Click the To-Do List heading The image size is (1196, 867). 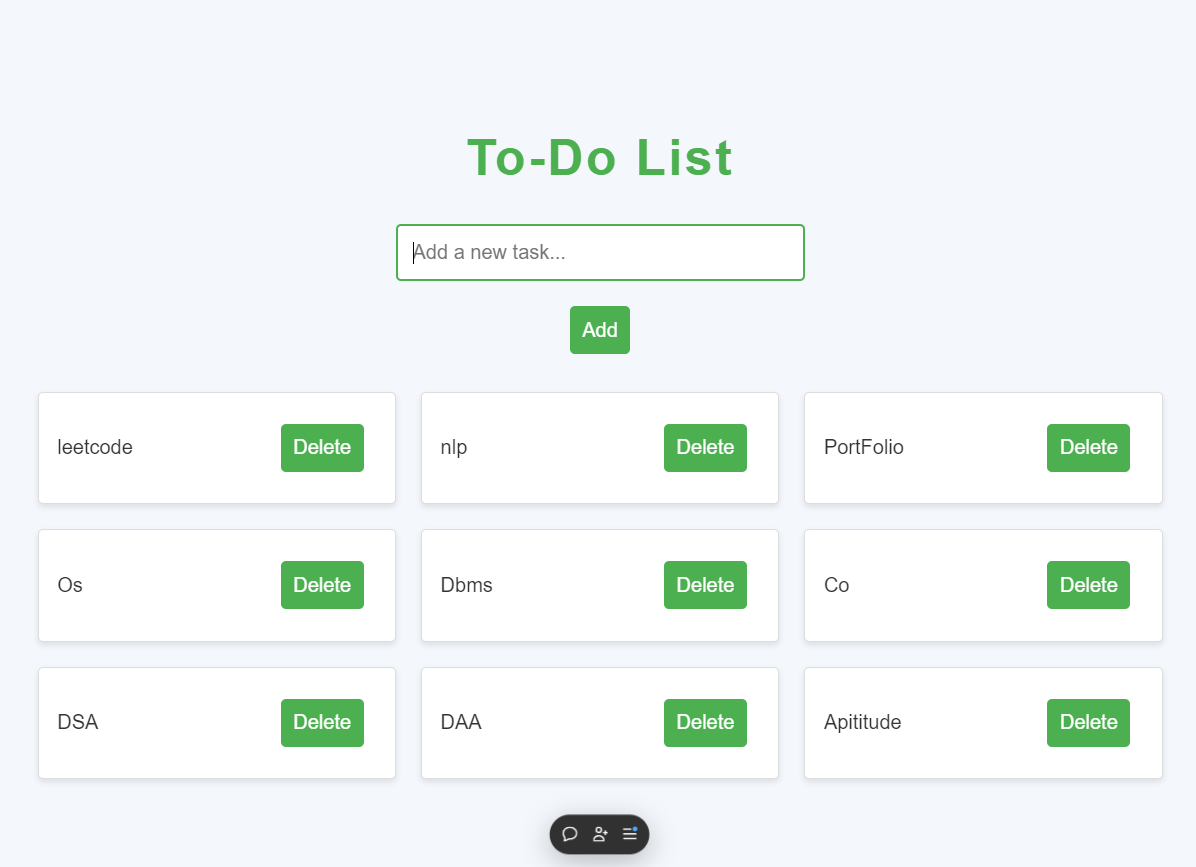600,158
